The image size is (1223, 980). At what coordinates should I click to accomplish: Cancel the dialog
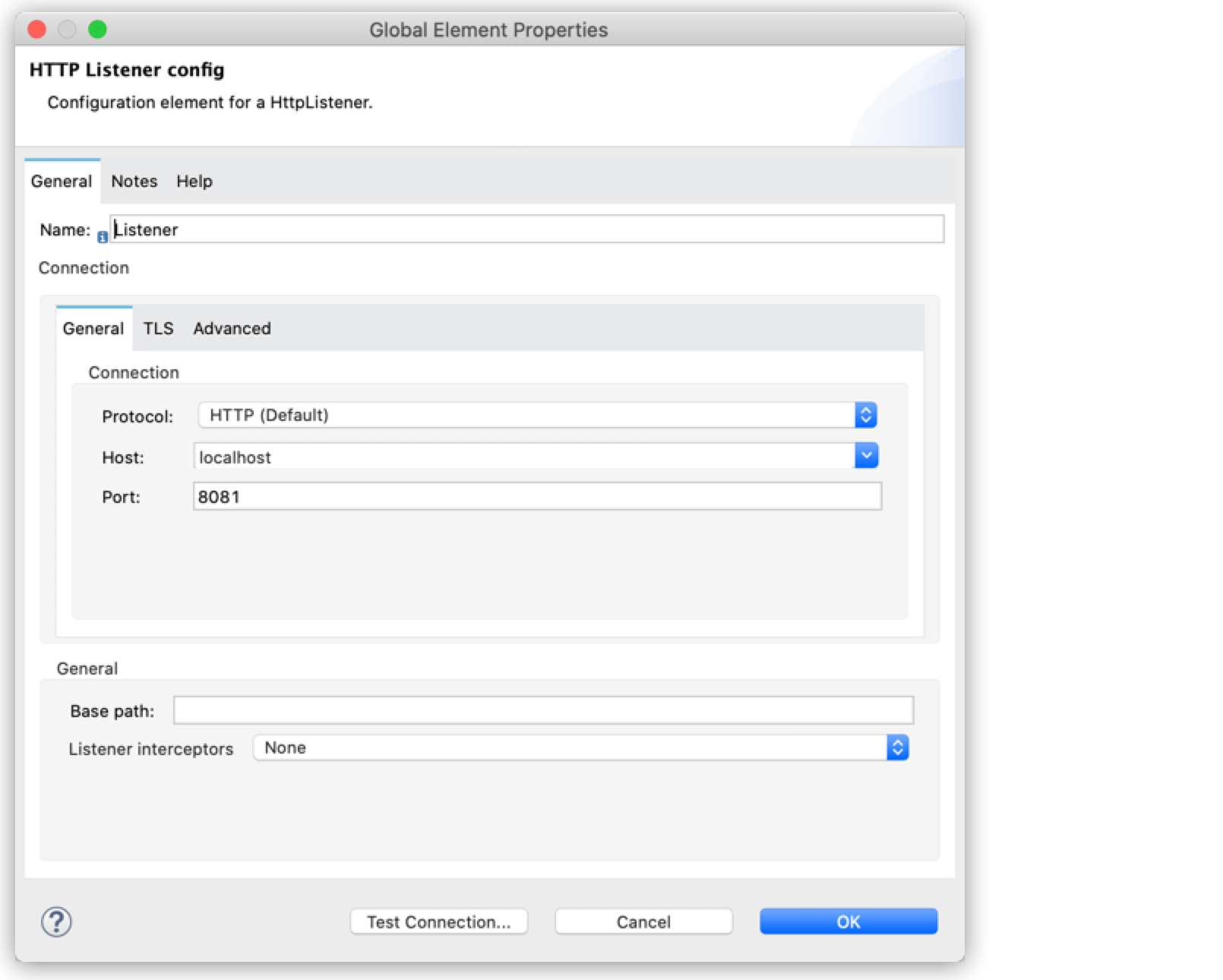click(x=643, y=922)
